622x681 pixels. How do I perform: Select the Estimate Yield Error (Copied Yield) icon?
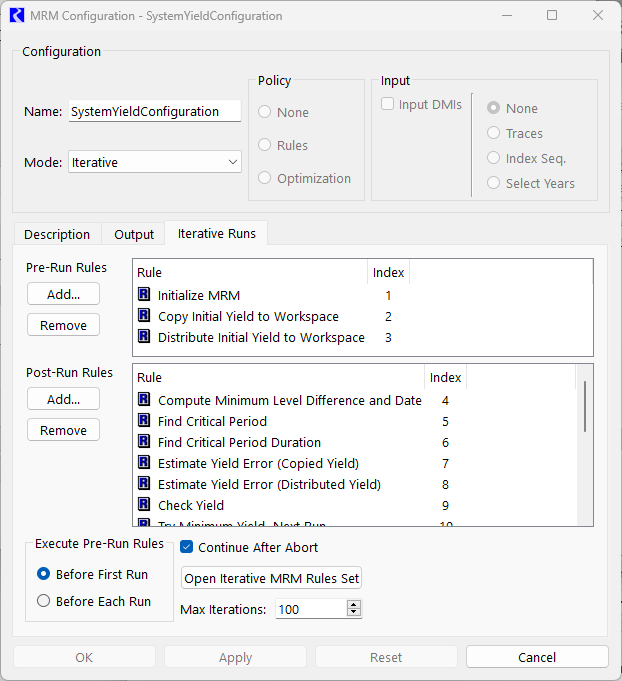pyautogui.click(x=144, y=463)
